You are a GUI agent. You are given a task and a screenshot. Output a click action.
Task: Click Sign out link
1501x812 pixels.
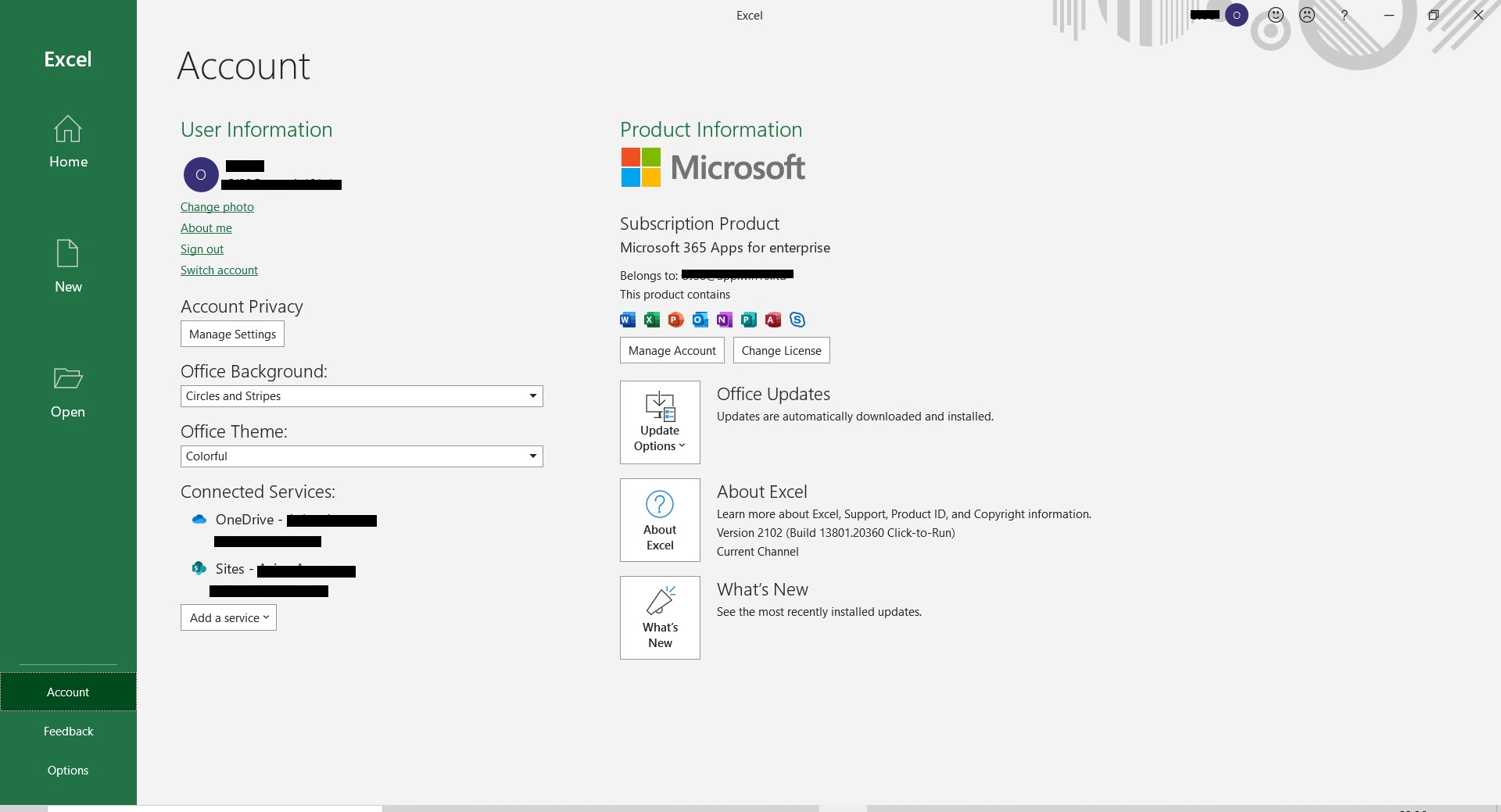[x=202, y=249]
